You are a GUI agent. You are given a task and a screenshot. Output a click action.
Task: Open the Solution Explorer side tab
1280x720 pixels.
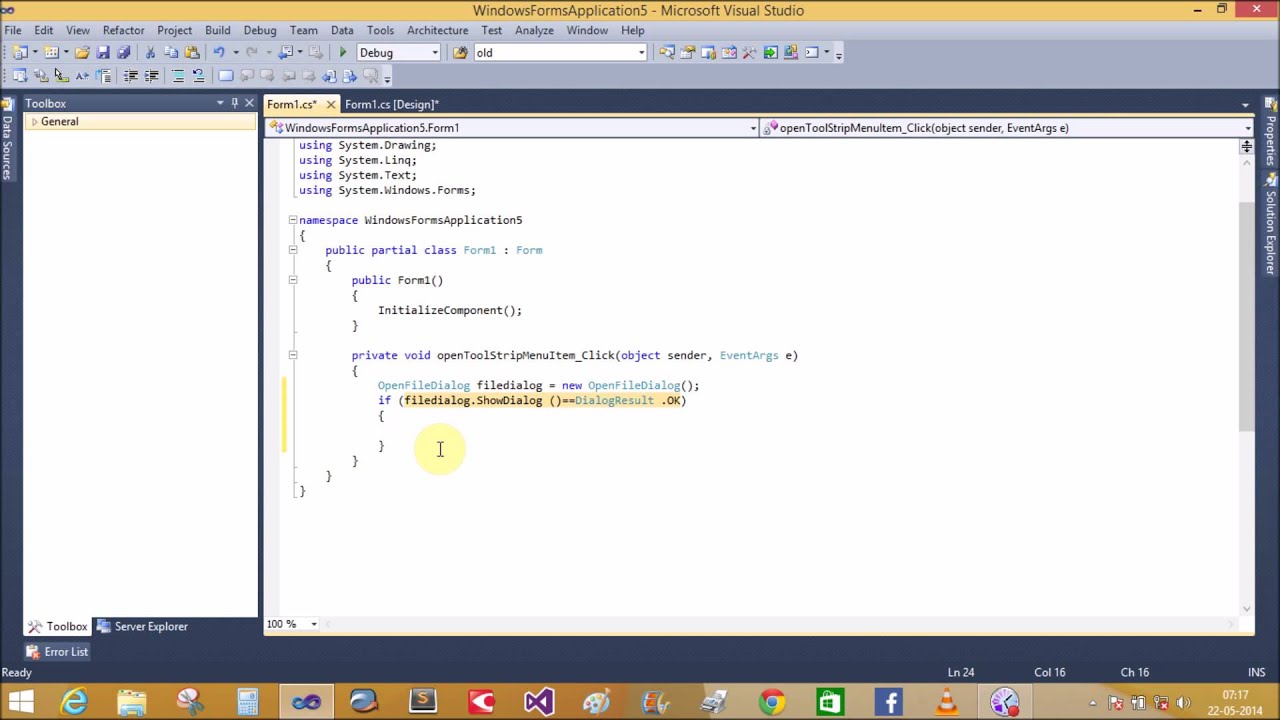(x=1271, y=225)
